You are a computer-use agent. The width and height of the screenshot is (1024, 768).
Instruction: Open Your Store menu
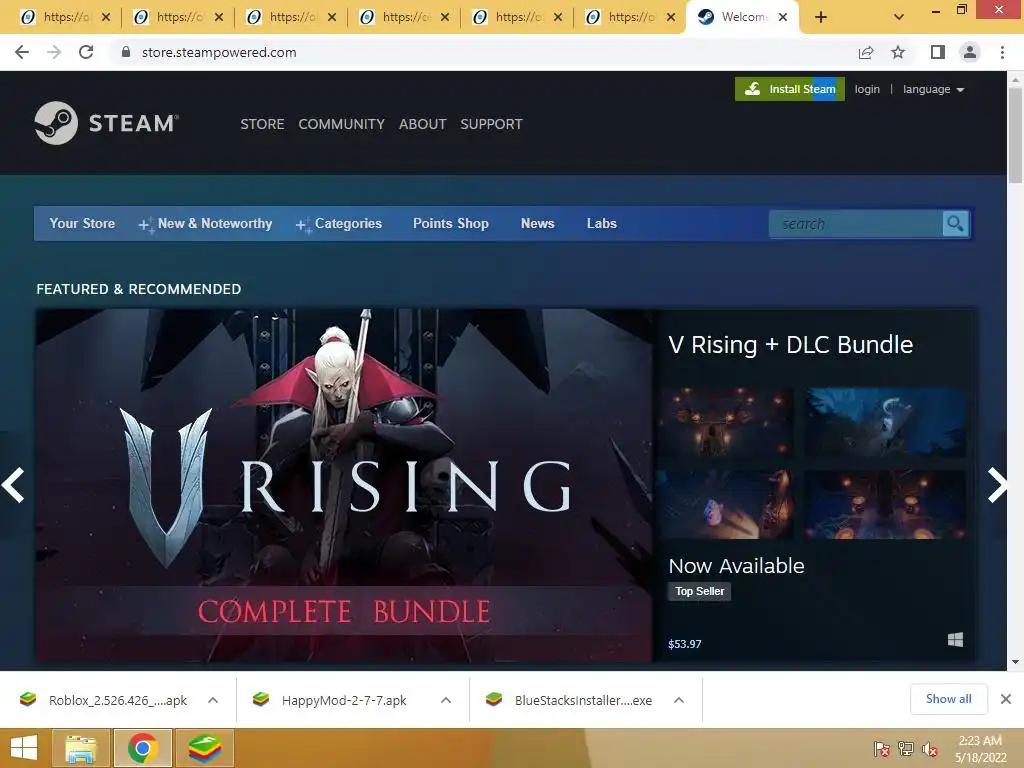coord(82,223)
